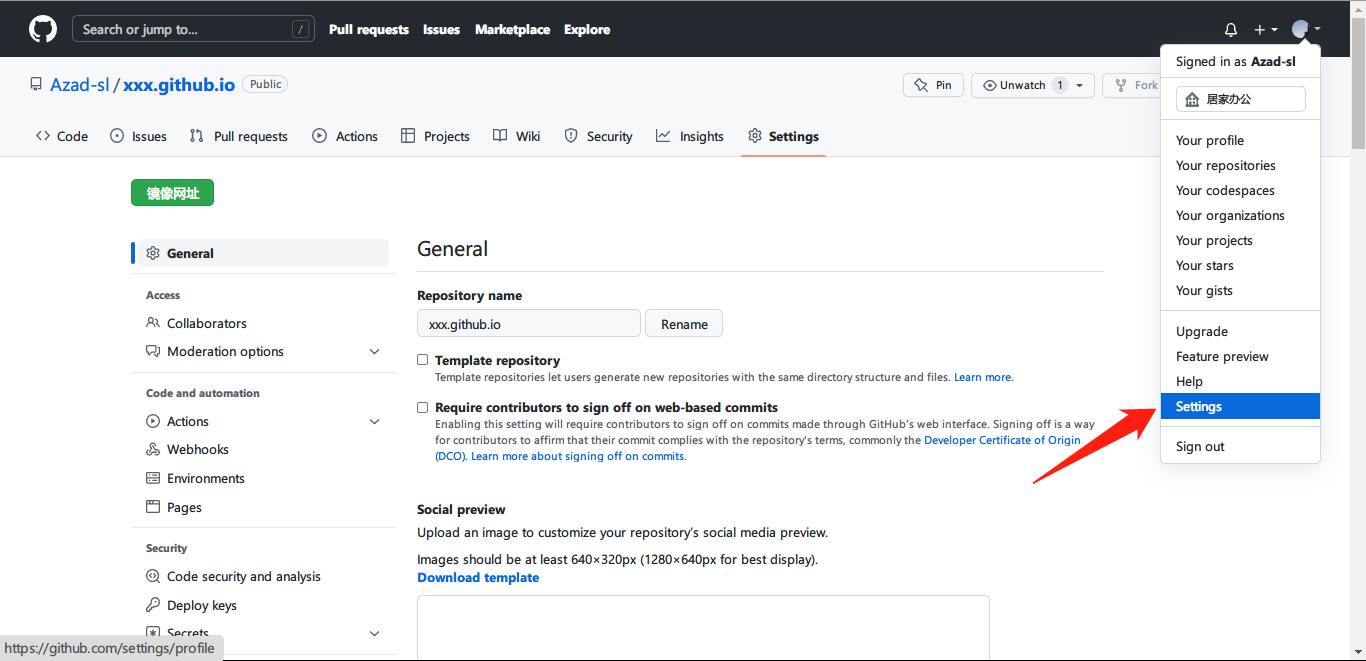Open Pull requests in the top navigation bar

369,29
